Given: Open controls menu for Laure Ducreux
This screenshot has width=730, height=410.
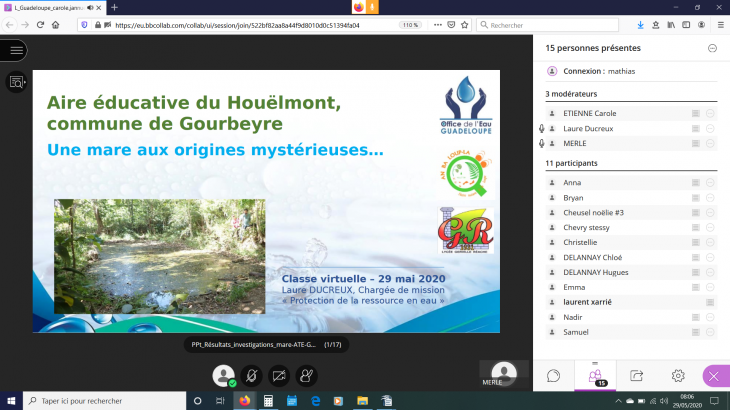Looking at the screenshot, I should tap(710, 129).
